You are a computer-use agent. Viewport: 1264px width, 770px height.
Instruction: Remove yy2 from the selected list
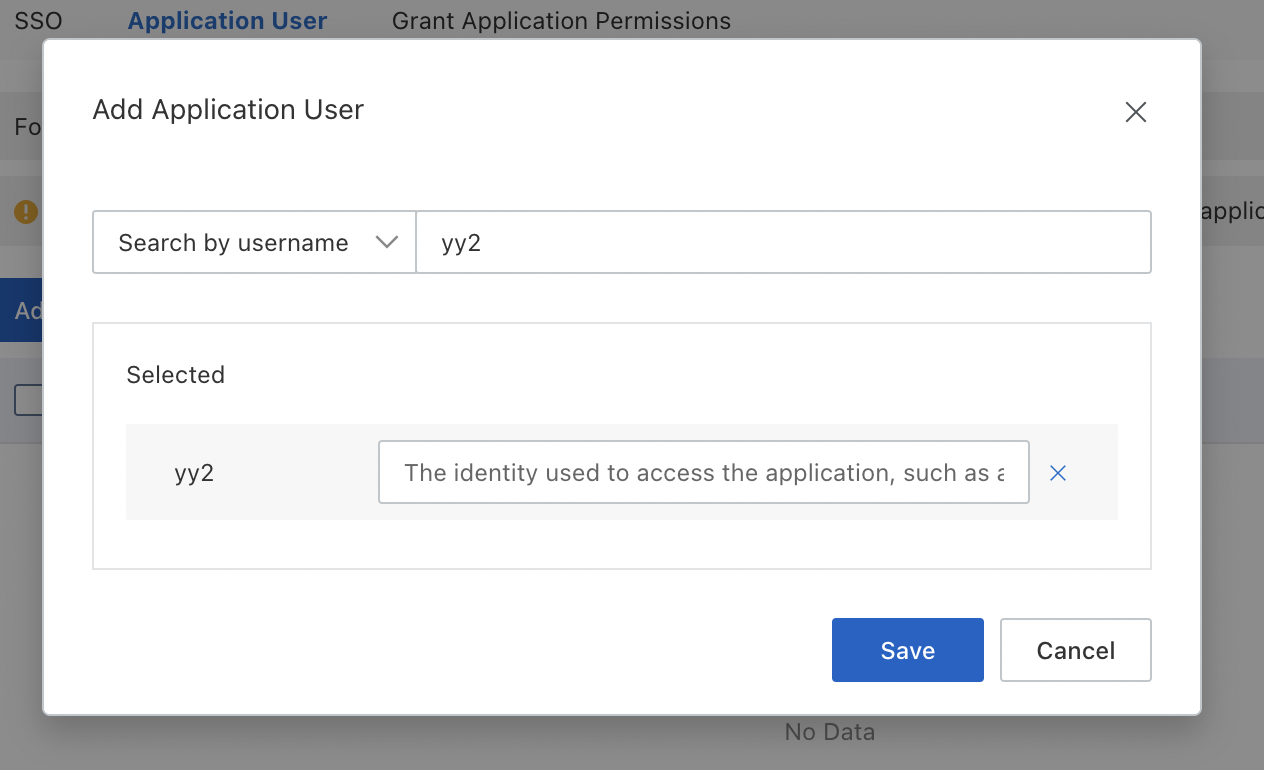1058,473
